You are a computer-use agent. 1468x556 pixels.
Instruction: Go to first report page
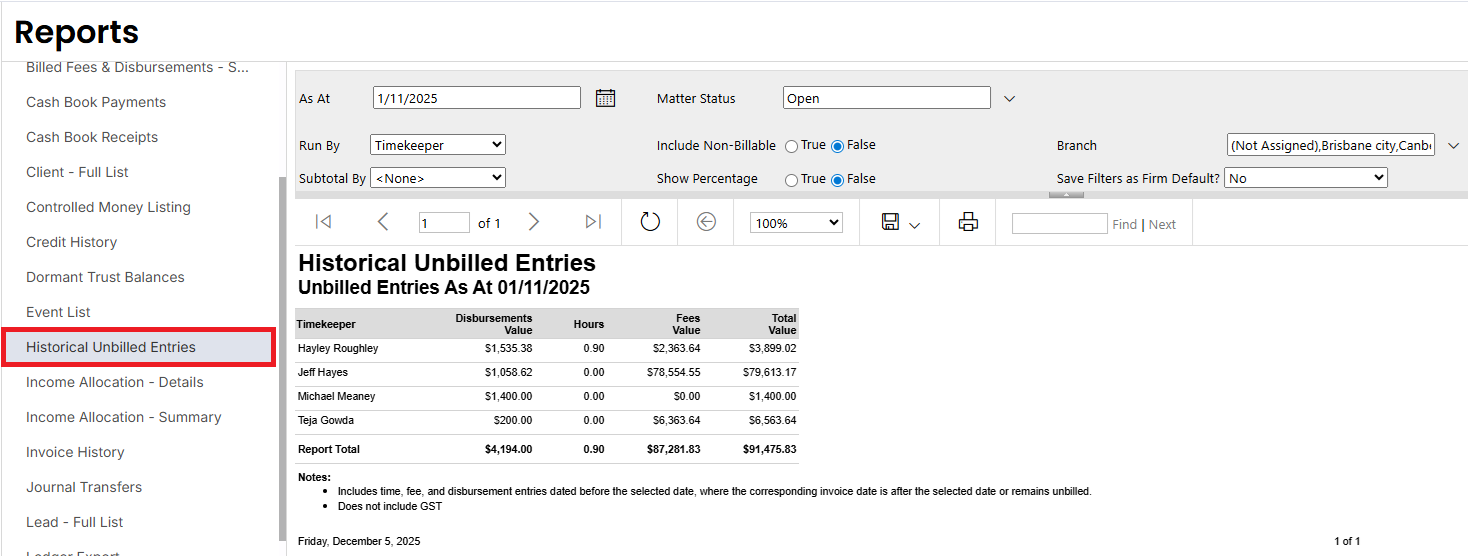point(323,222)
